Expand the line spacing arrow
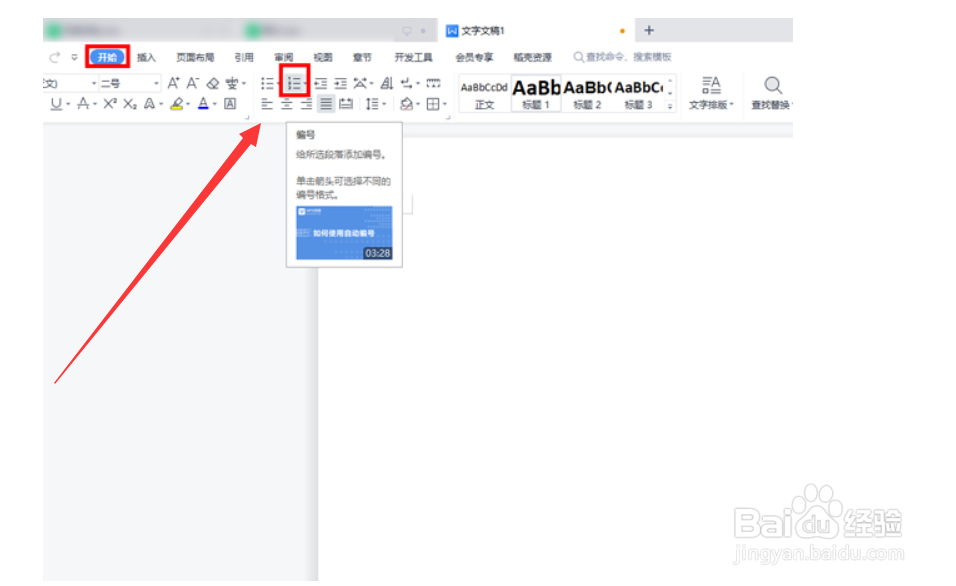 pos(384,105)
